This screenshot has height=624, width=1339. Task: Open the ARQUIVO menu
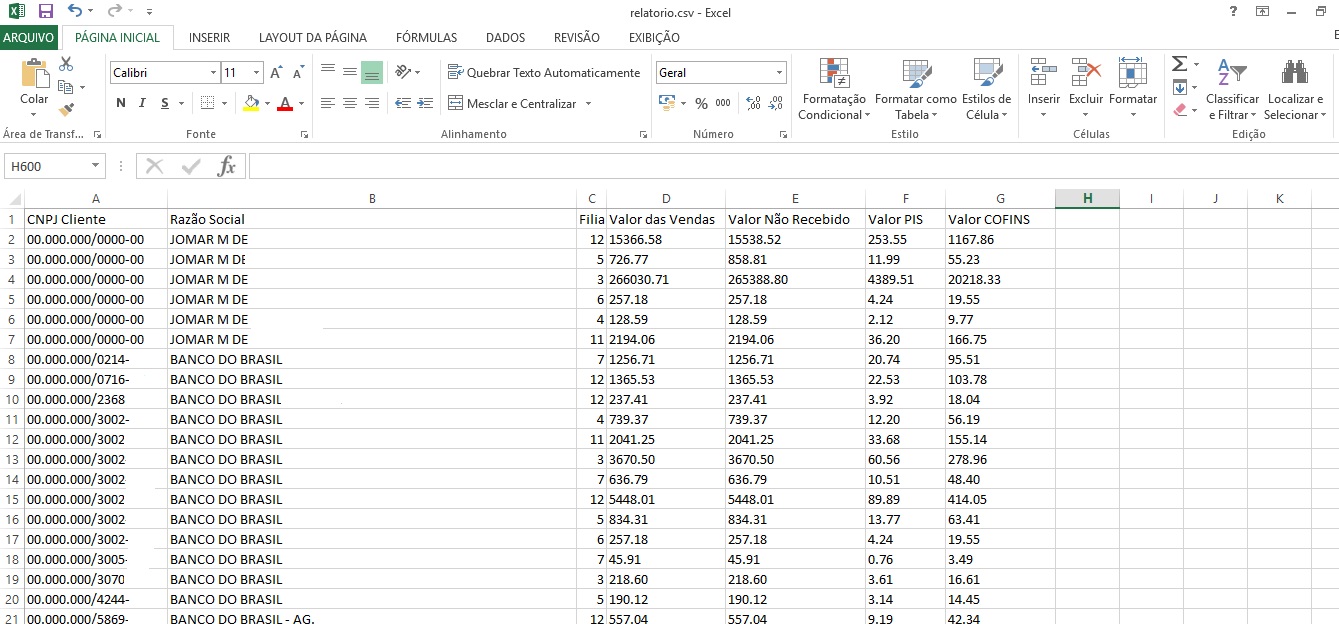[31, 37]
